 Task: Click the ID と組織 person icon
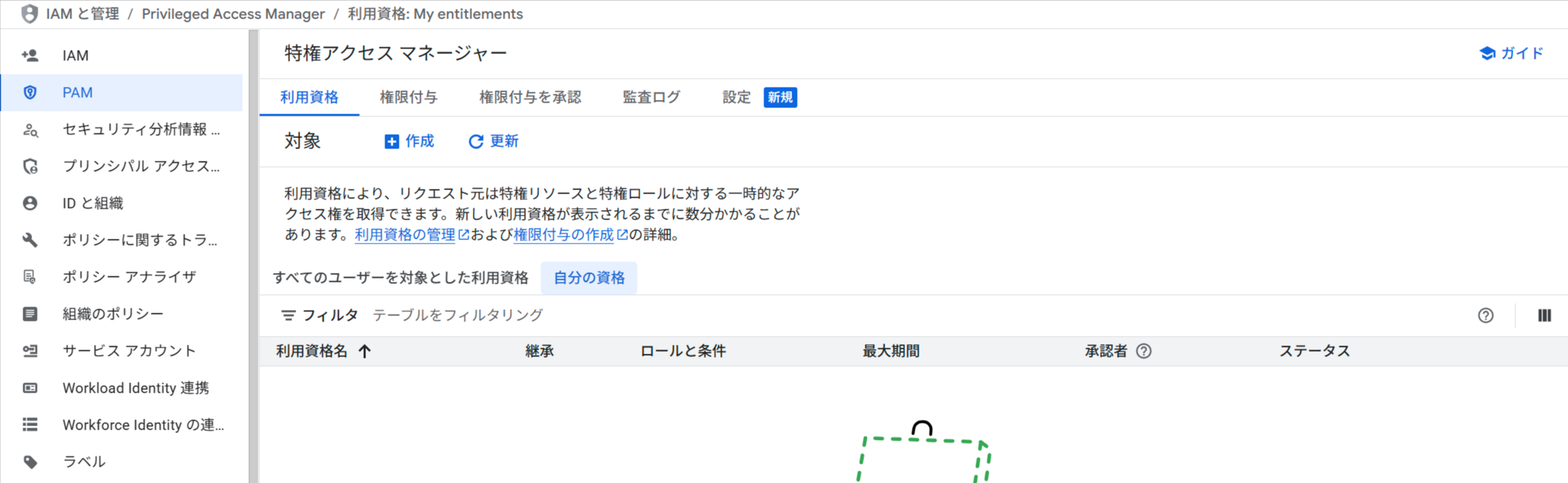pyautogui.click(x=30, y=203)
